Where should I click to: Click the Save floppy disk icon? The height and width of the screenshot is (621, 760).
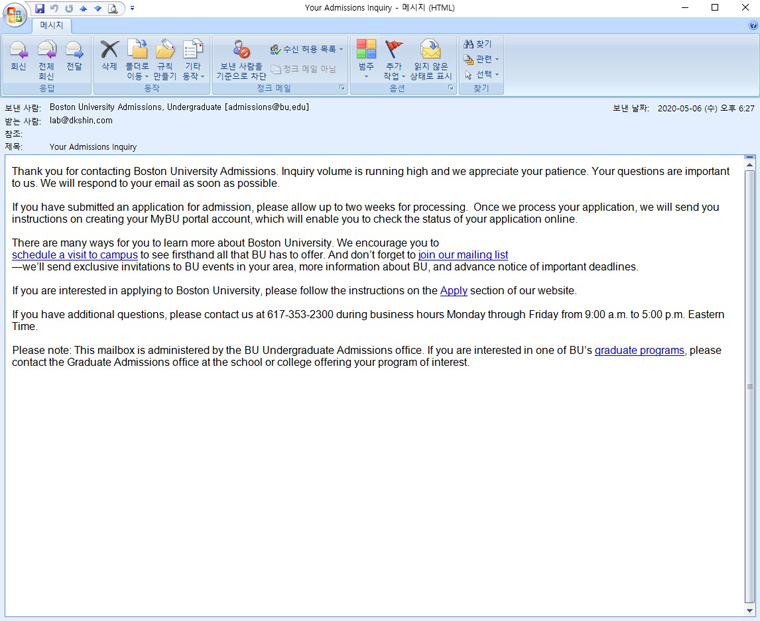tap(40, 8)
